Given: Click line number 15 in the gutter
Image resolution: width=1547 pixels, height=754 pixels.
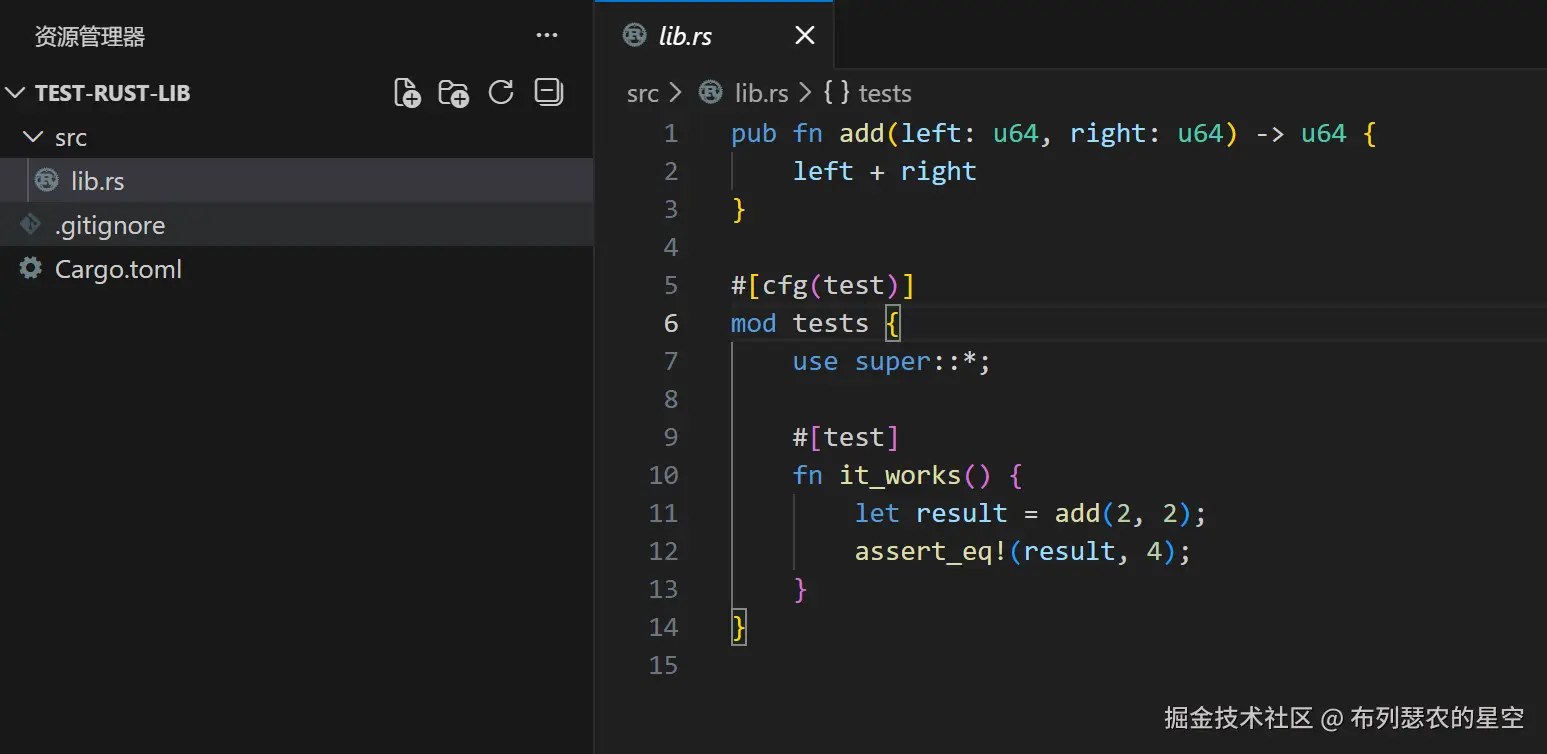Looking at the screenshot, I should [663, 665].
